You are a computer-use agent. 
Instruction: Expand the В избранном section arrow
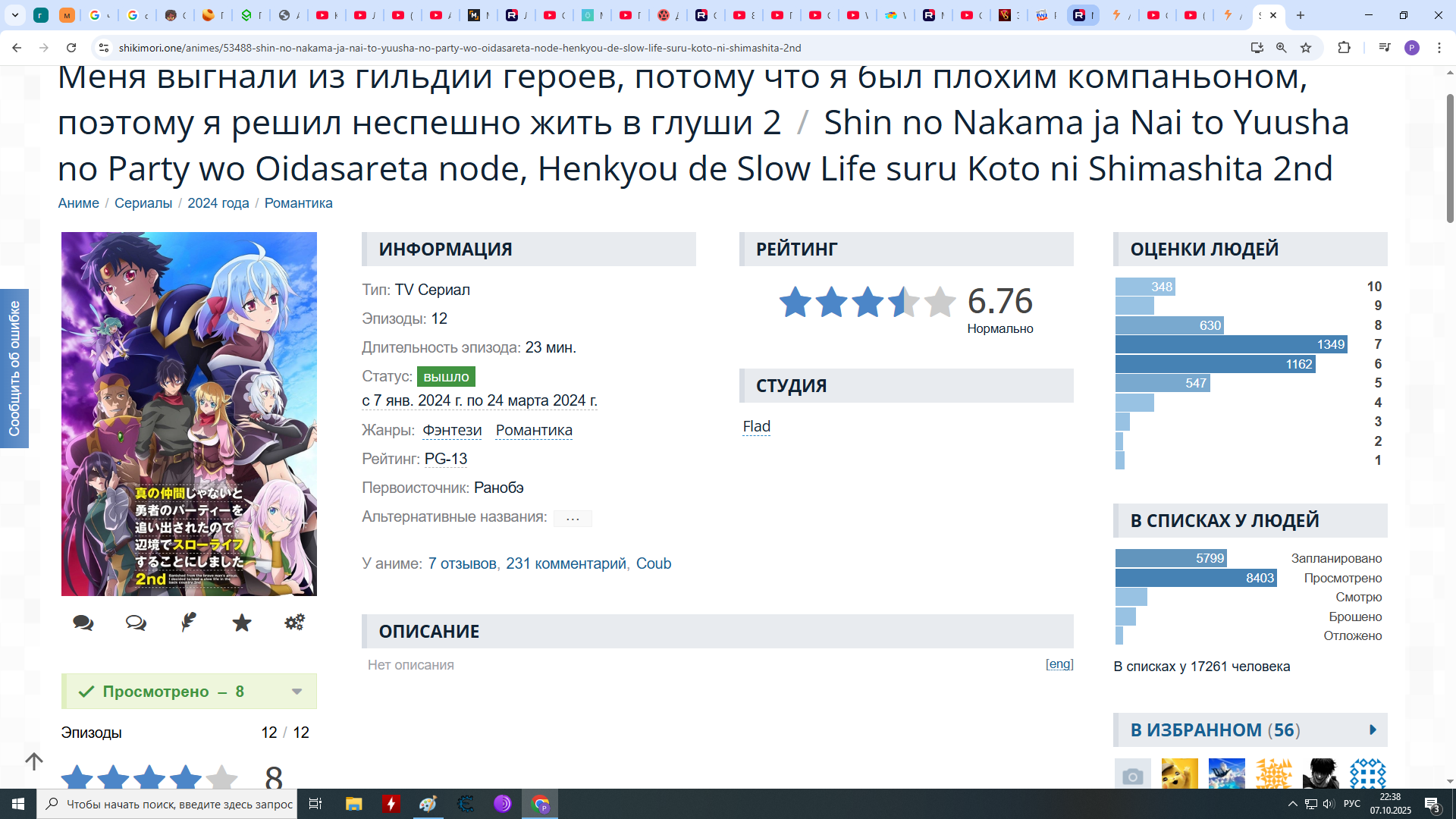pyautogui.click(x=1373, y=730)
